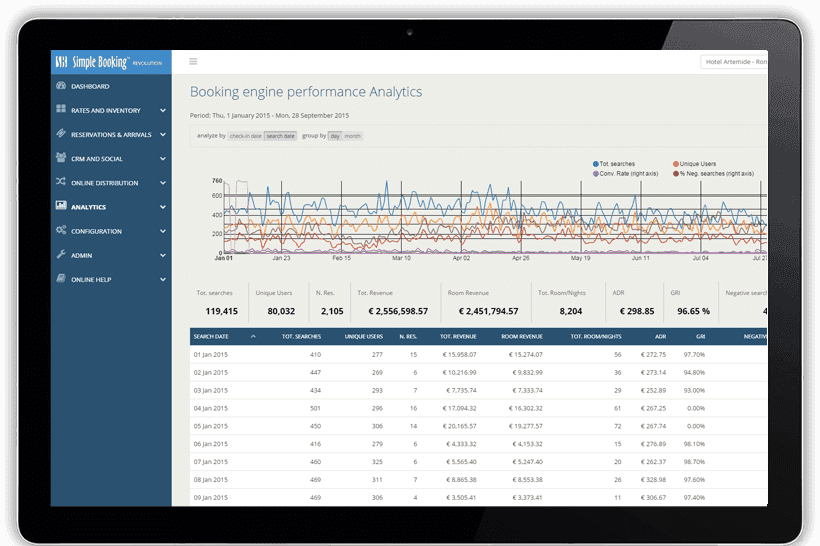Click the Booking engine performance Analytics heading

[x=306, y=92]
